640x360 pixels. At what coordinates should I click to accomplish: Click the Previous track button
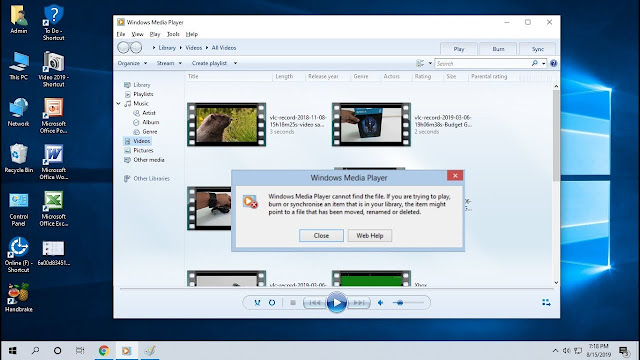314,302
